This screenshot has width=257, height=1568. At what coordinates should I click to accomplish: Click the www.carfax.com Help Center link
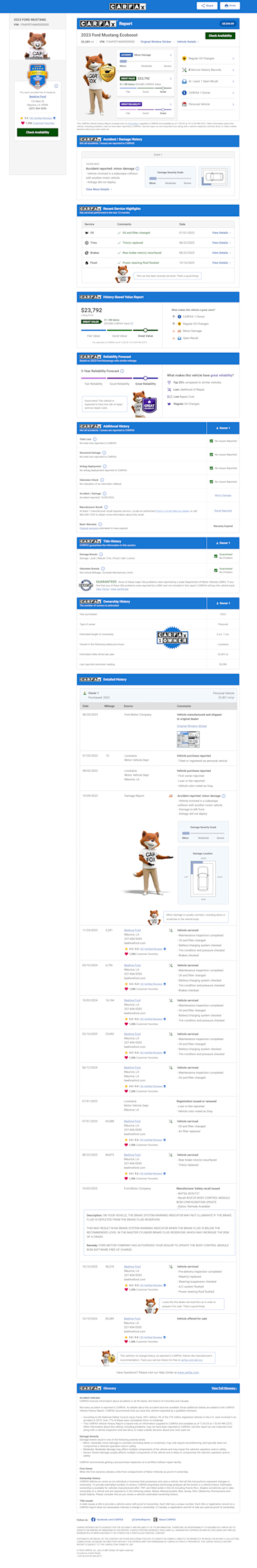(188, 1372)
